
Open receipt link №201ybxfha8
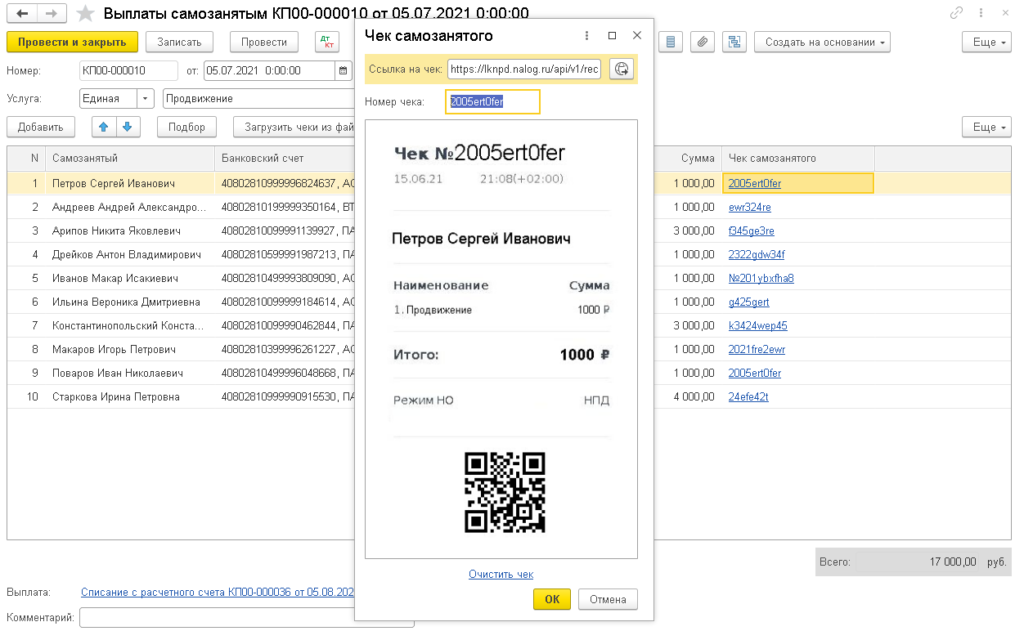(x=761, y=278)
